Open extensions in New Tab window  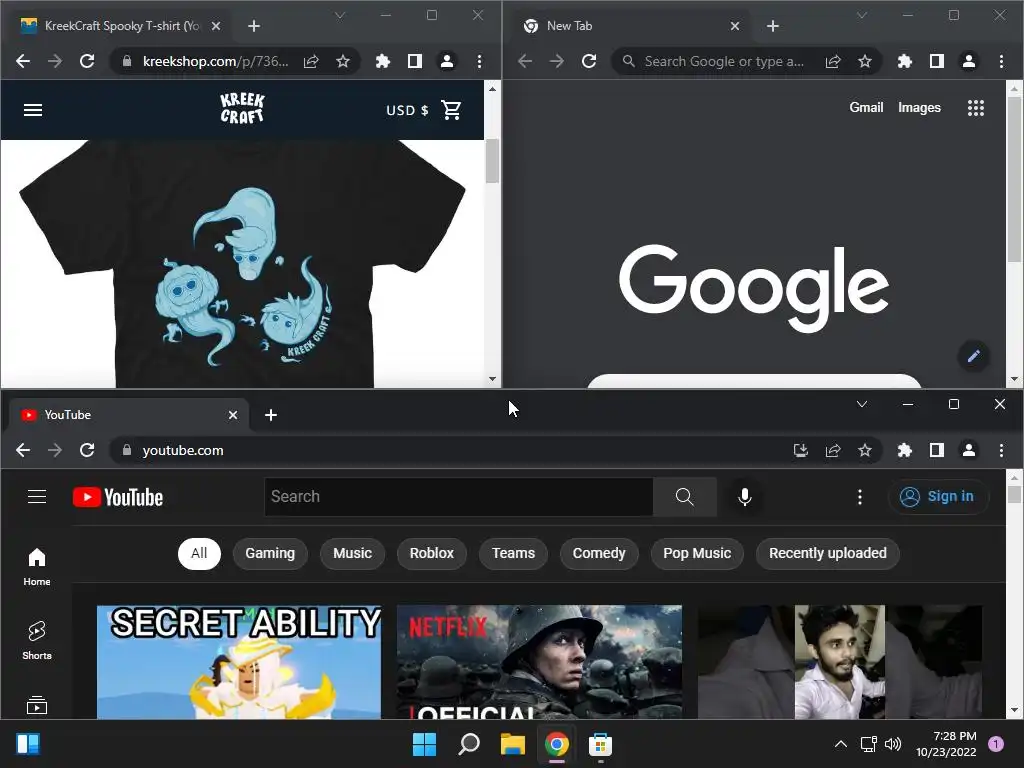904,61
